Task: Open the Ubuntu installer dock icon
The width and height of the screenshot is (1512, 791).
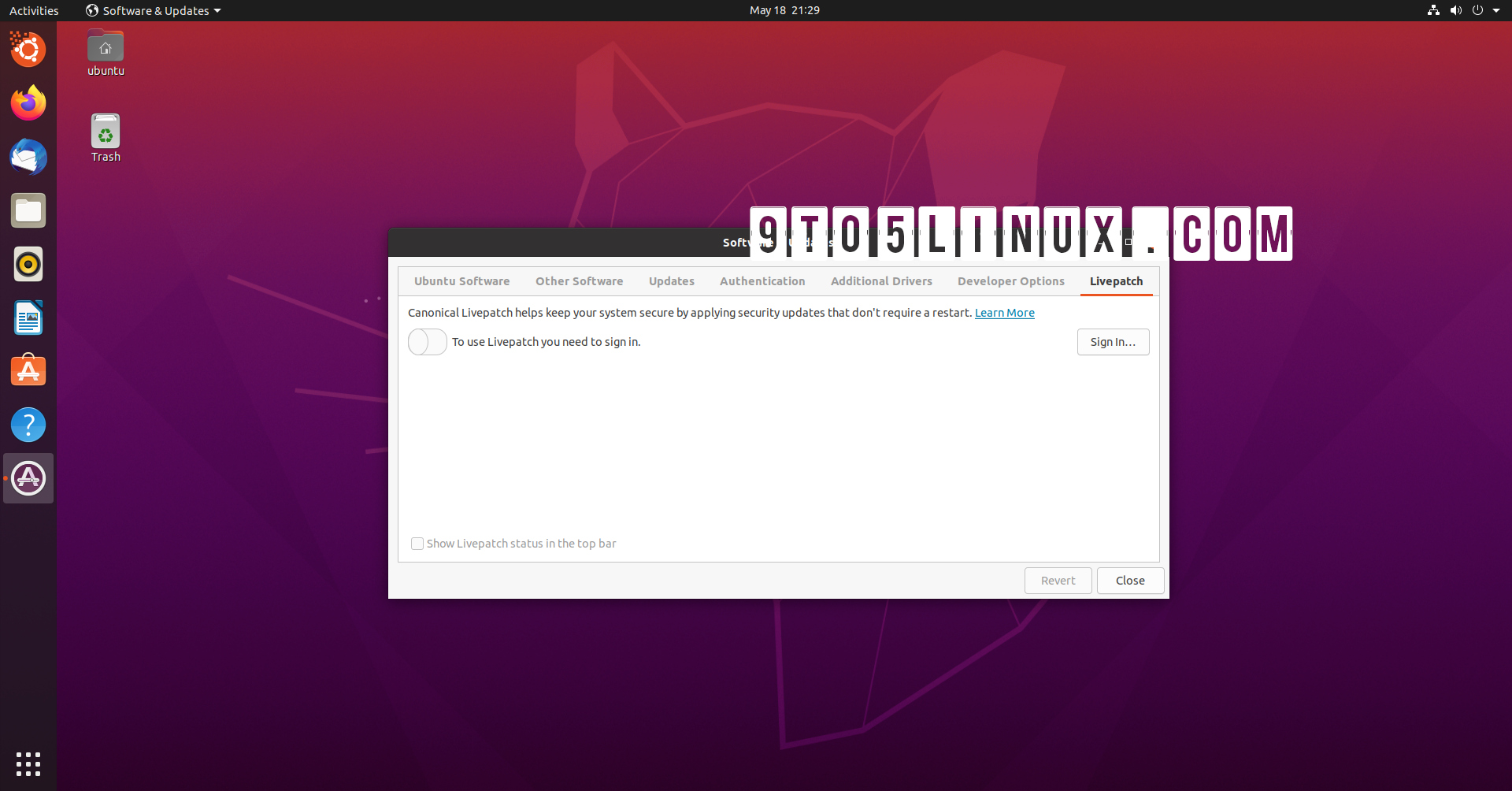Action: pyautogui.click(x=28, y=50)
